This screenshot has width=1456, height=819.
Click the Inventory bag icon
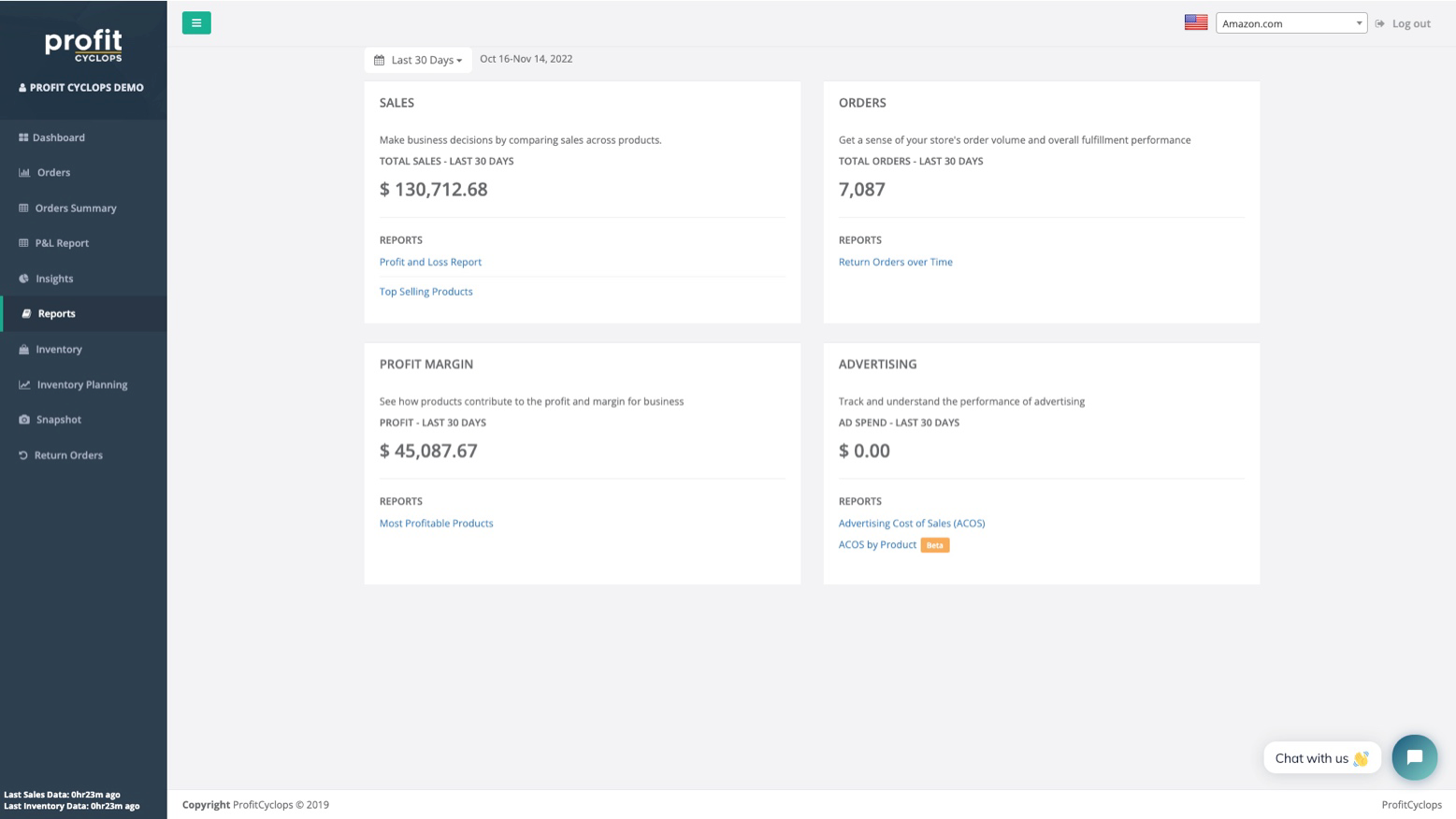pyautogui.click(x=24, y=350)
